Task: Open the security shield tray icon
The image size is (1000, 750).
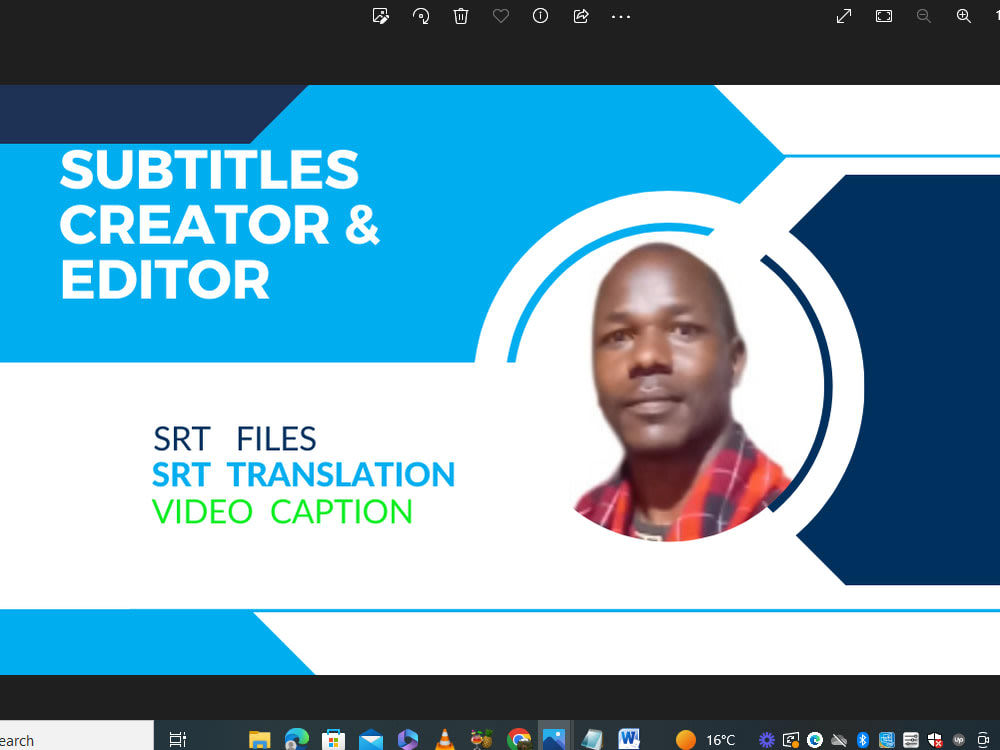Action: (935, 740)
